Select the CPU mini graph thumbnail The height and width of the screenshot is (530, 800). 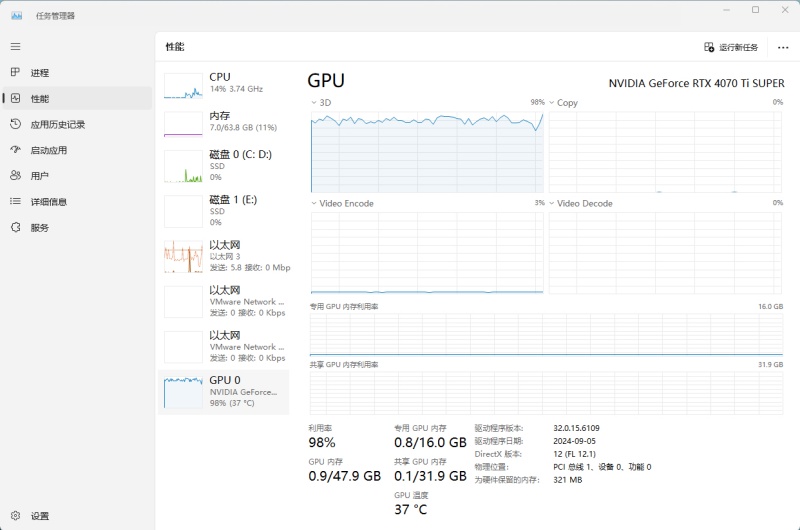pos(183,85)
